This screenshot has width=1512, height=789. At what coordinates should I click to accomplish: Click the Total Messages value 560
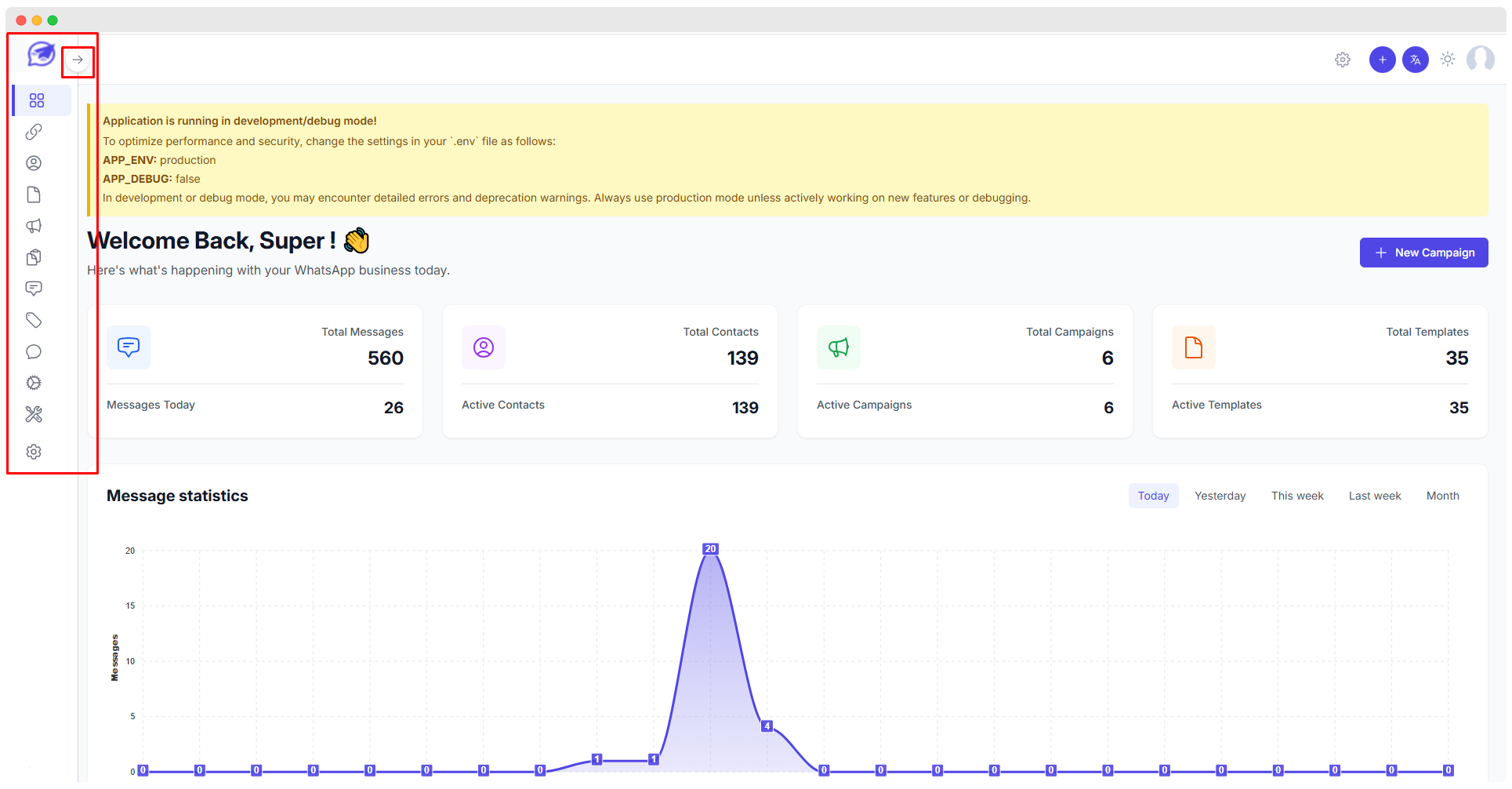click(386, 358)
